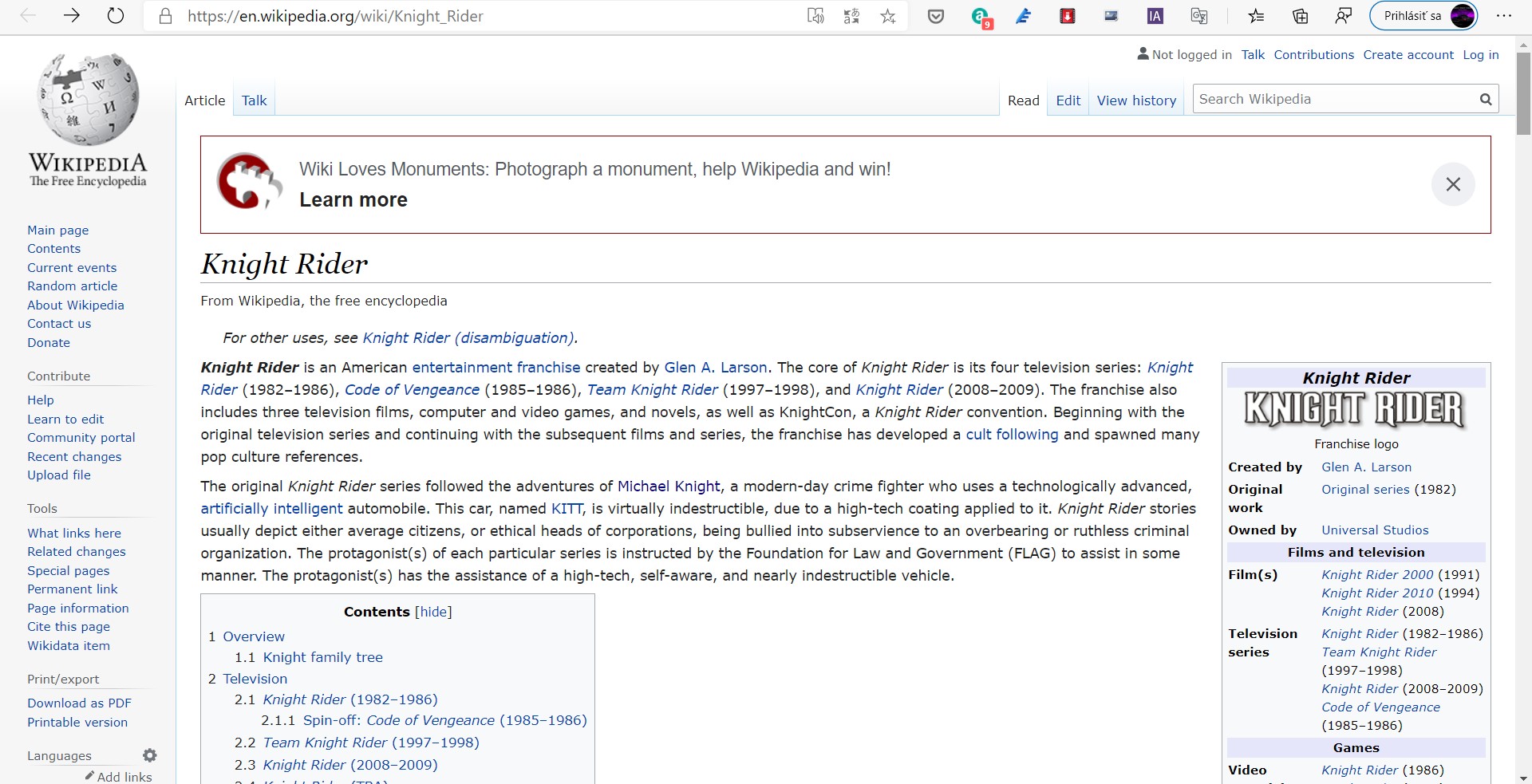Open the green extension icon with badge 9
The height and width of the screenshot is (784, 1532).
981,17
